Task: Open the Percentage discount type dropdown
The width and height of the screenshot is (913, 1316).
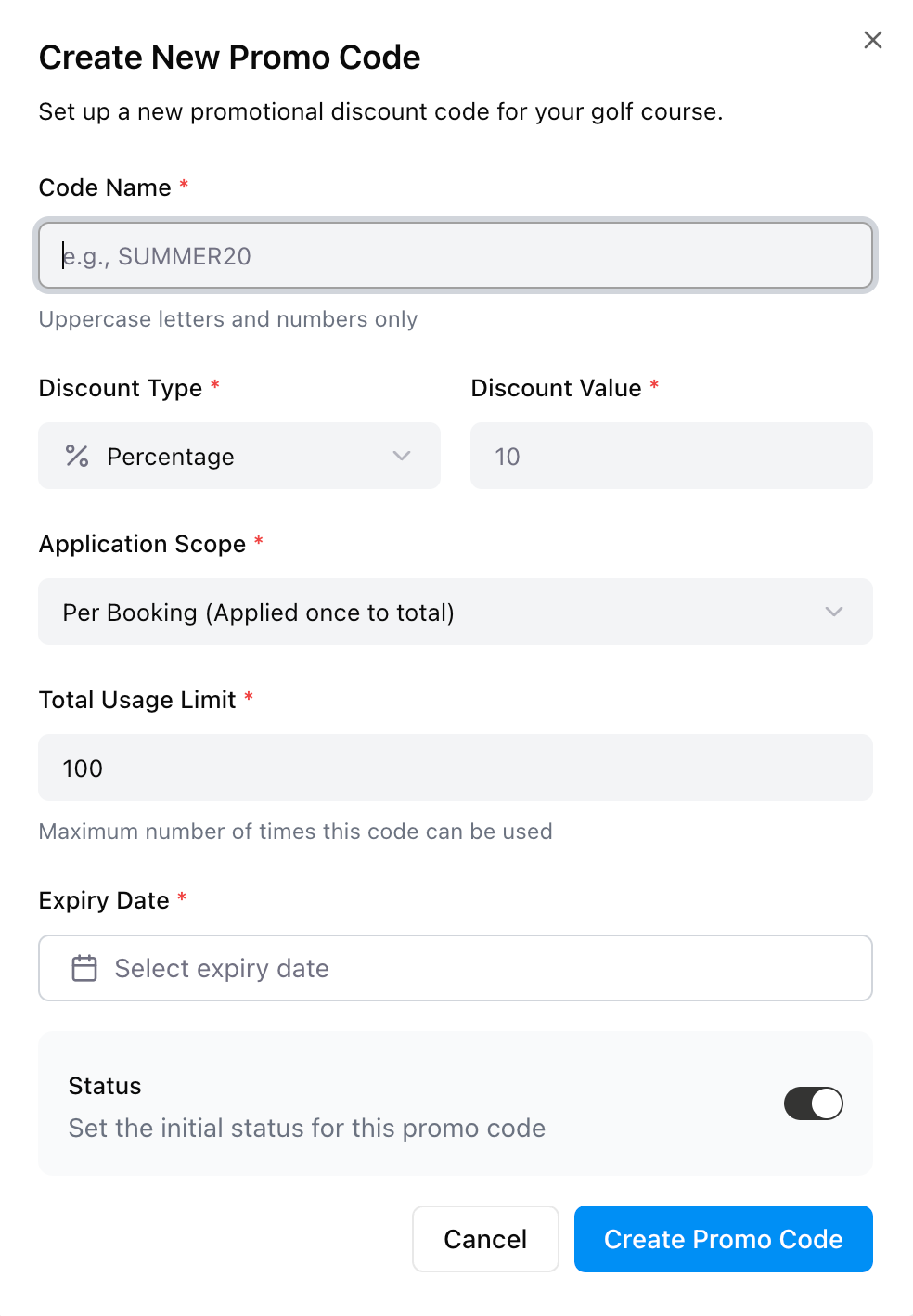Action: tap(239, 456)
